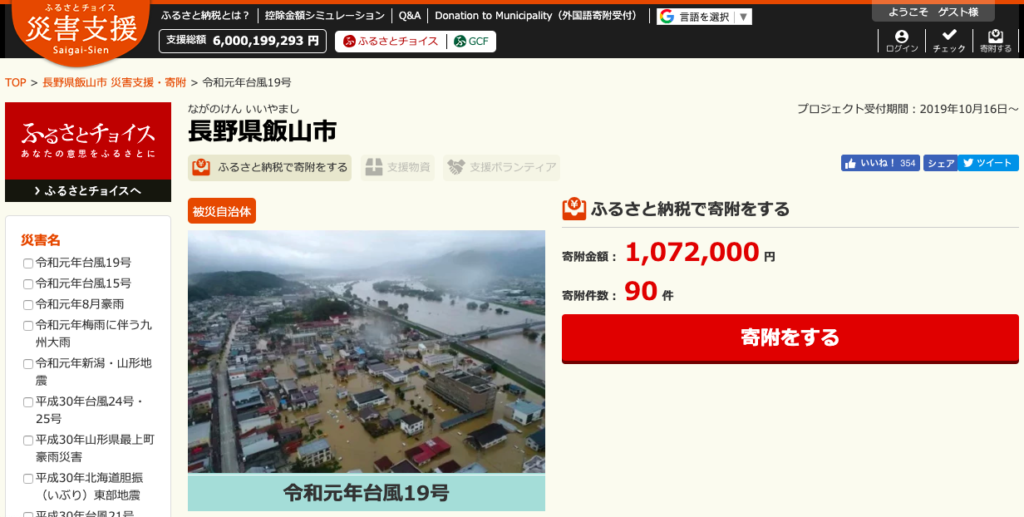Image resolution: width=1024 pixels, height=517 pixels.
Task: Toggle the 令和元年8月豪雨 checkbox
Action: tap(28, 305)
